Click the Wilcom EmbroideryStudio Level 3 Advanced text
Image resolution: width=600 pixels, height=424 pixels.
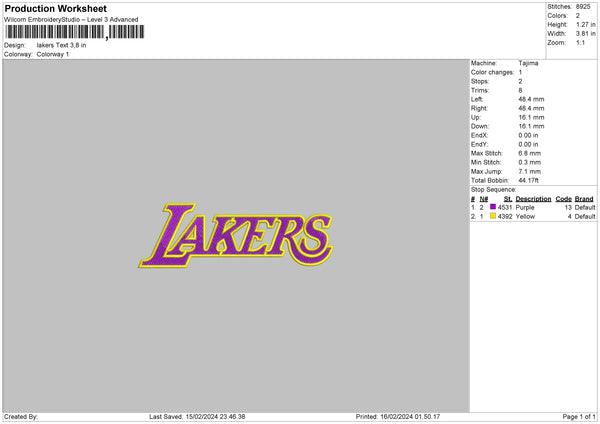[x=71, y=20]
